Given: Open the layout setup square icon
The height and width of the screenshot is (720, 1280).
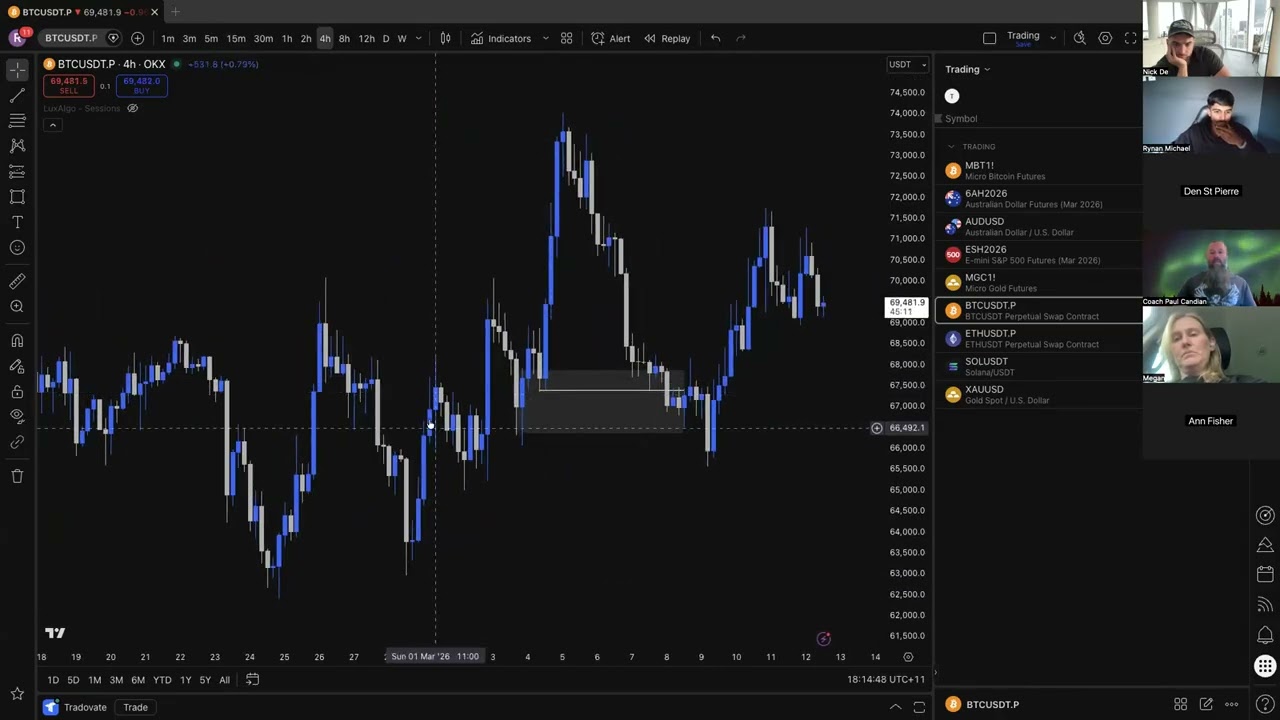Looking at the screenshot, I should point(989,38).
